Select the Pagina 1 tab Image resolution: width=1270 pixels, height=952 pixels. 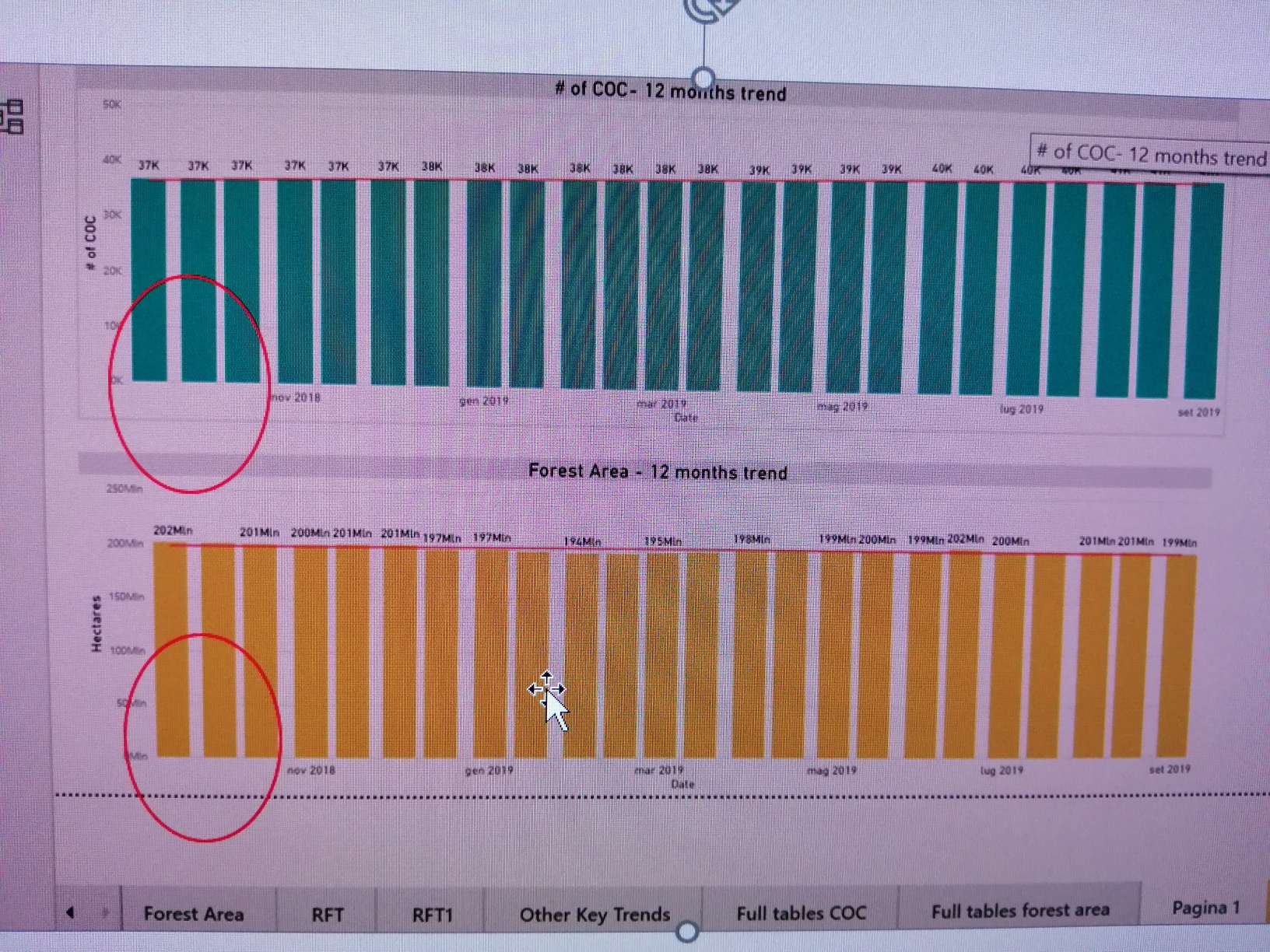[1205, 907]
